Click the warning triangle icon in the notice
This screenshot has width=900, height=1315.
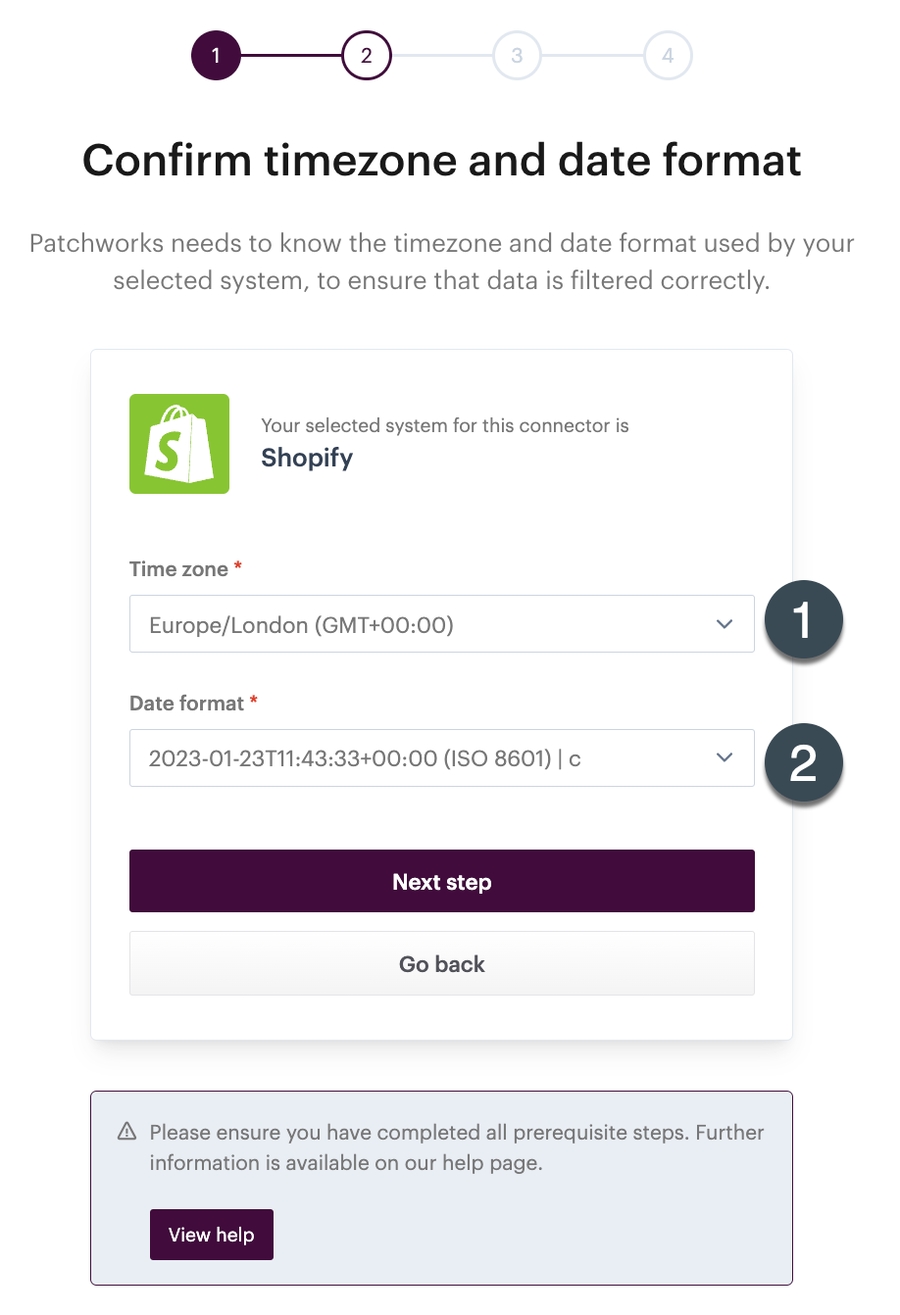click(x=126, y=1133)
